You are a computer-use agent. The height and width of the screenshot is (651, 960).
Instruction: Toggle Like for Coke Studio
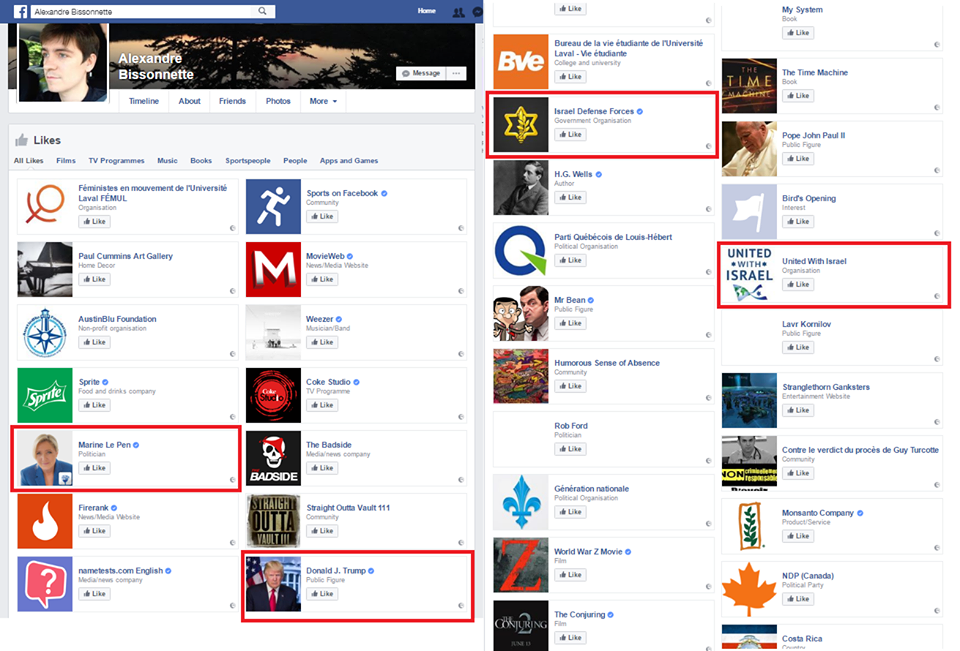[322, 405]
